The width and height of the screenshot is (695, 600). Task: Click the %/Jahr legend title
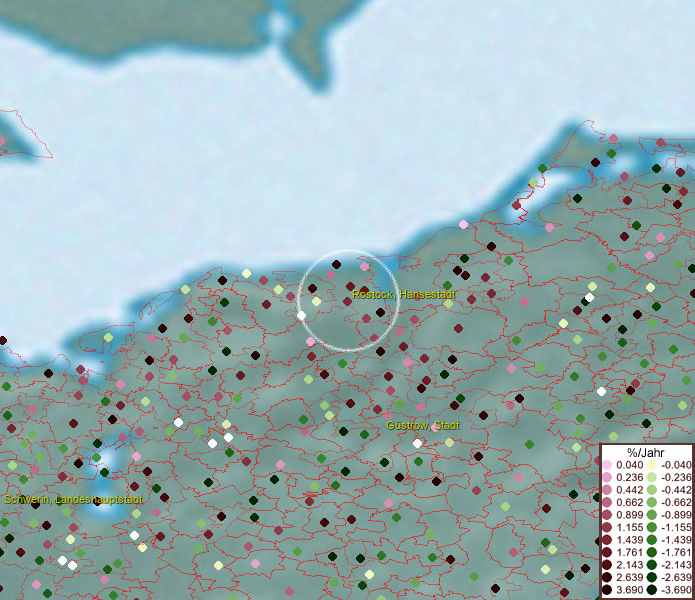pyautogui.click(x=646, y=452)
